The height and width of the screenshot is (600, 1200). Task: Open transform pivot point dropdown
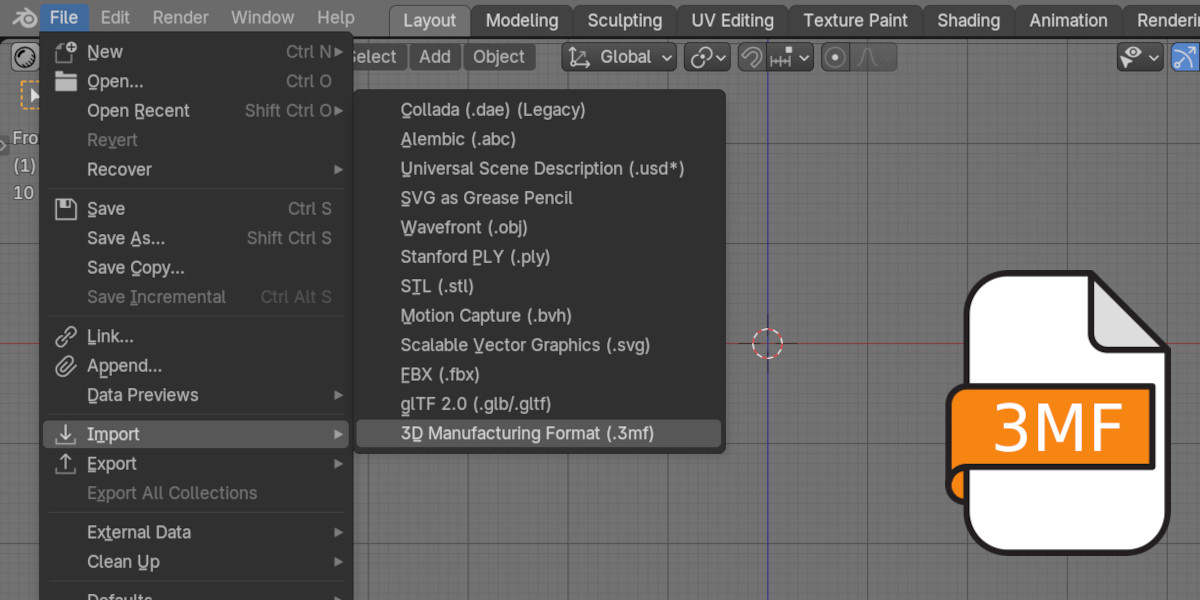(x=707, y=58)
